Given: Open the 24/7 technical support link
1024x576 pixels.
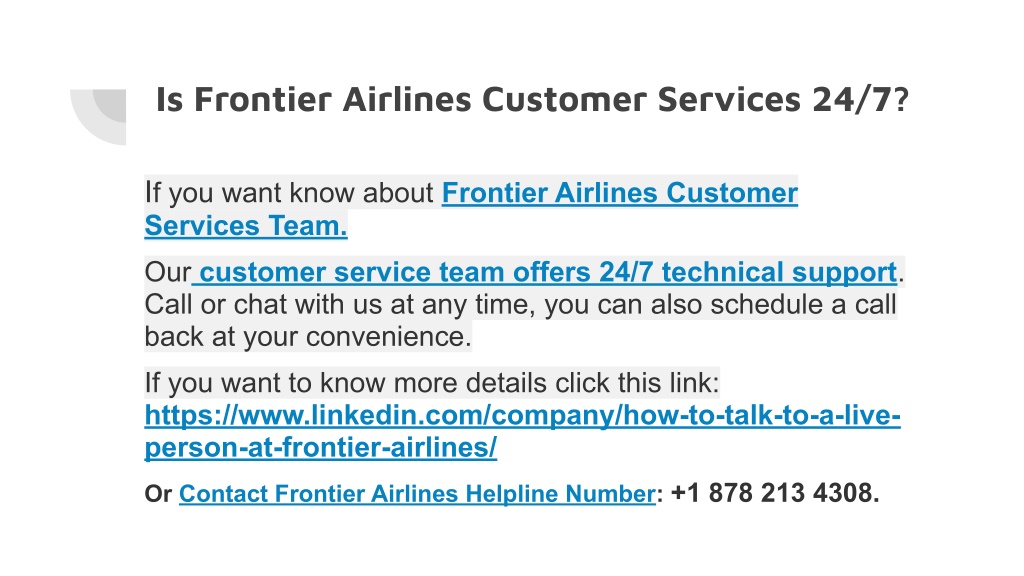Looking at the screenshot, I should [x=545, y=272].
